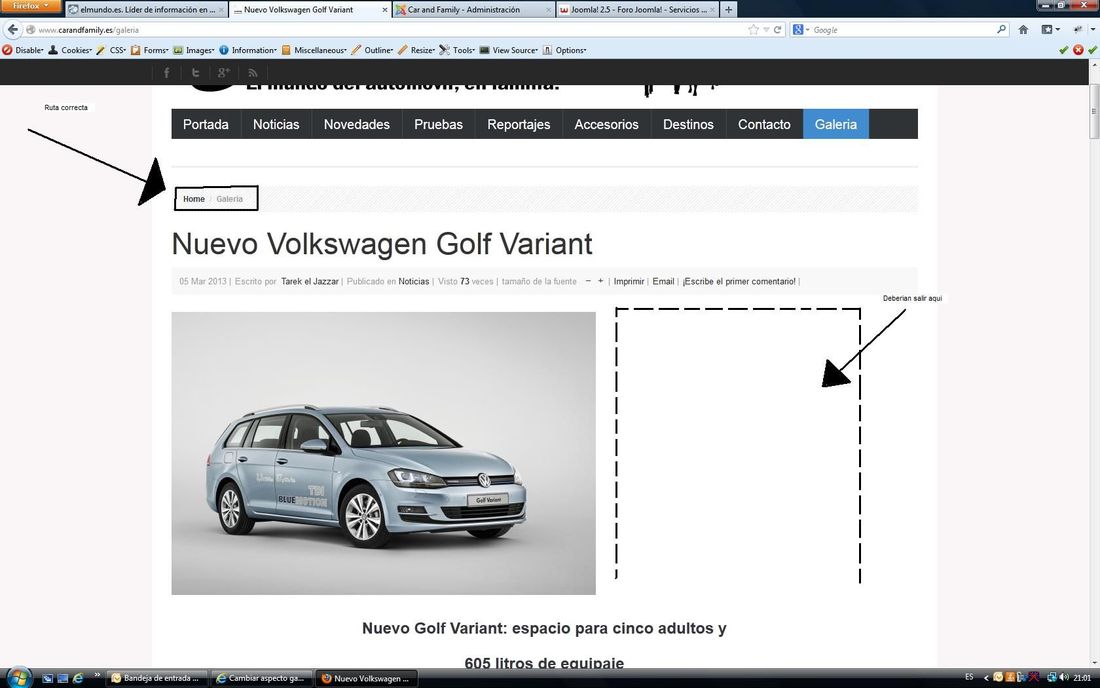Go to the browser home page icon
Viewport: 1100px width, 688px height.
[1024, 29]
